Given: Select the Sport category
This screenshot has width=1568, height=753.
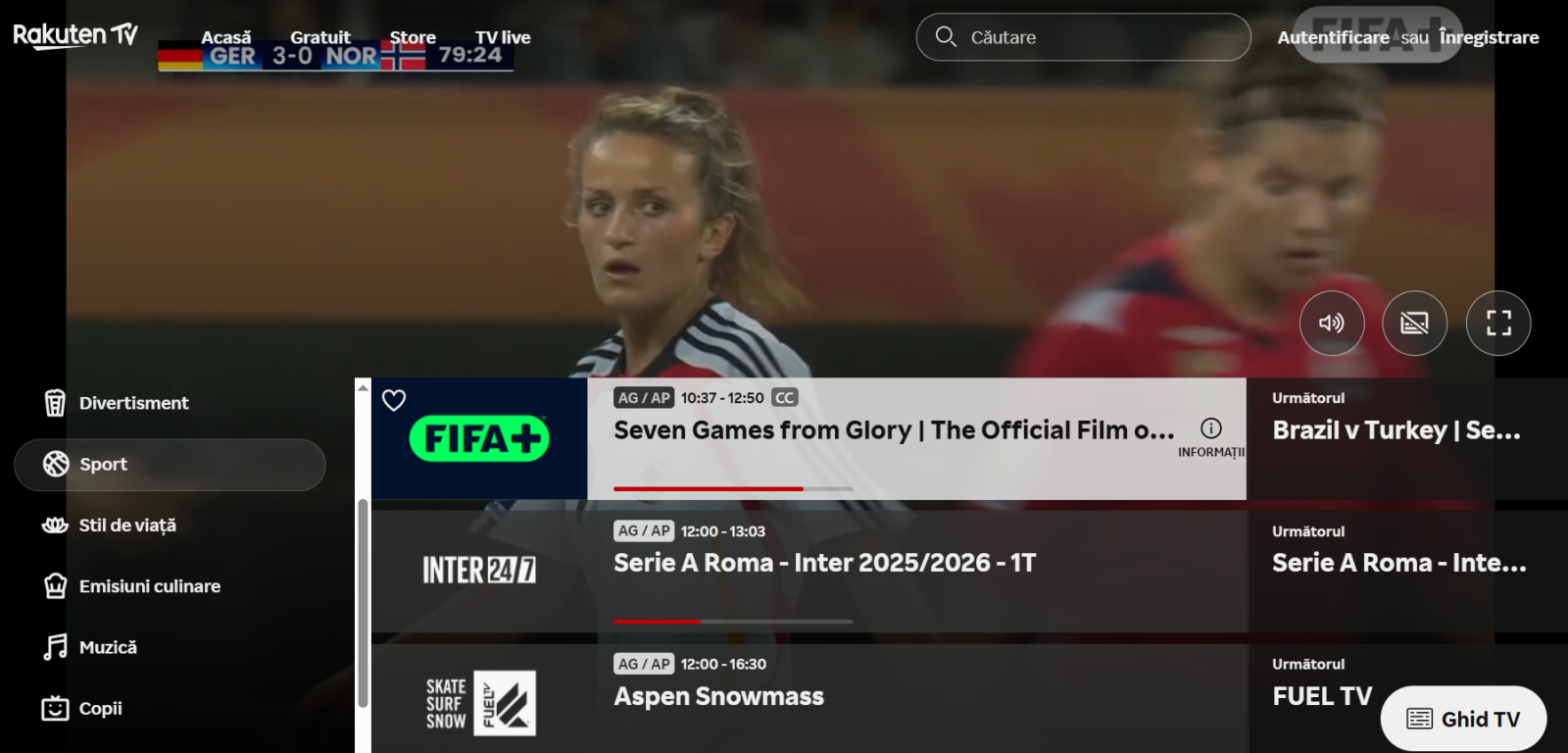Looking at the screenshot, I should (x=170, y=465).
